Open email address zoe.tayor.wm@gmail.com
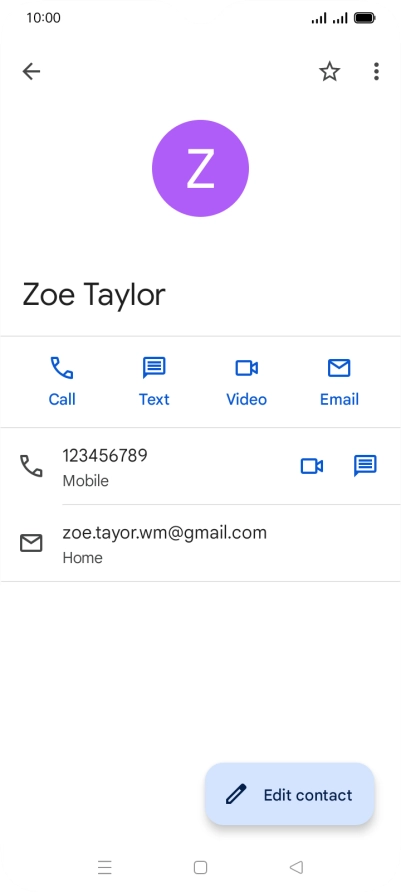 (x=164, y=533)
